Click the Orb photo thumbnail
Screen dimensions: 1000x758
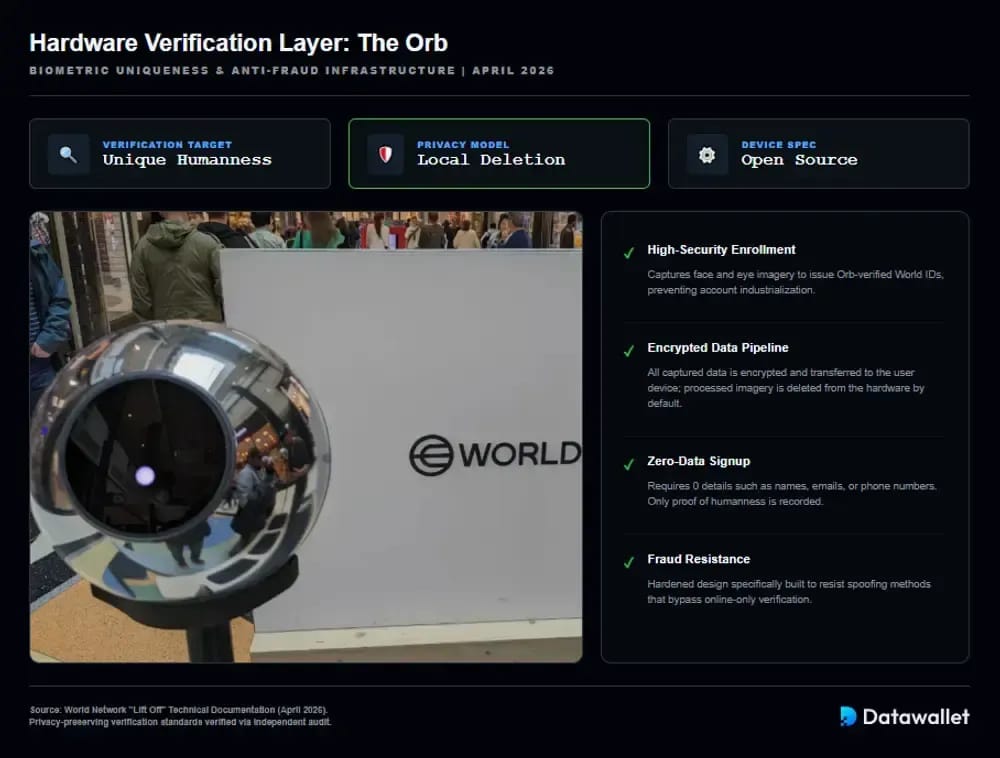click(306, 437)
